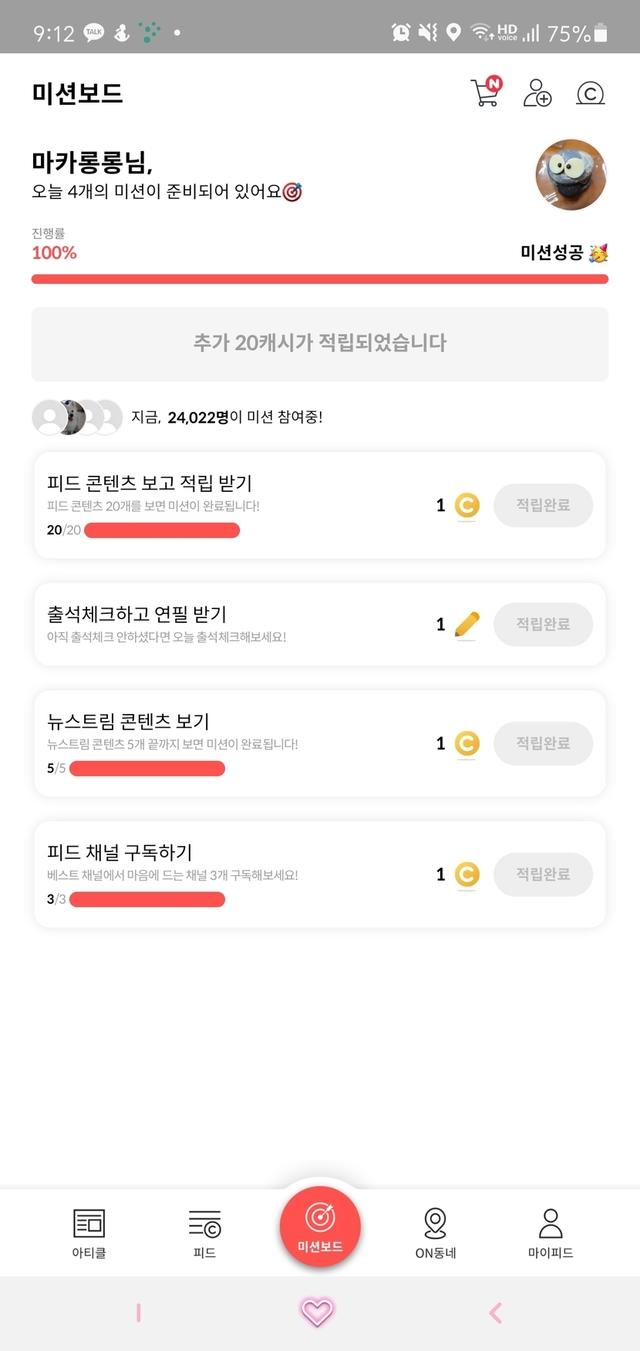Open the 미션보드 center tab
The height and width of the screenshot is (1351, 640).
tap(320, 1226)
